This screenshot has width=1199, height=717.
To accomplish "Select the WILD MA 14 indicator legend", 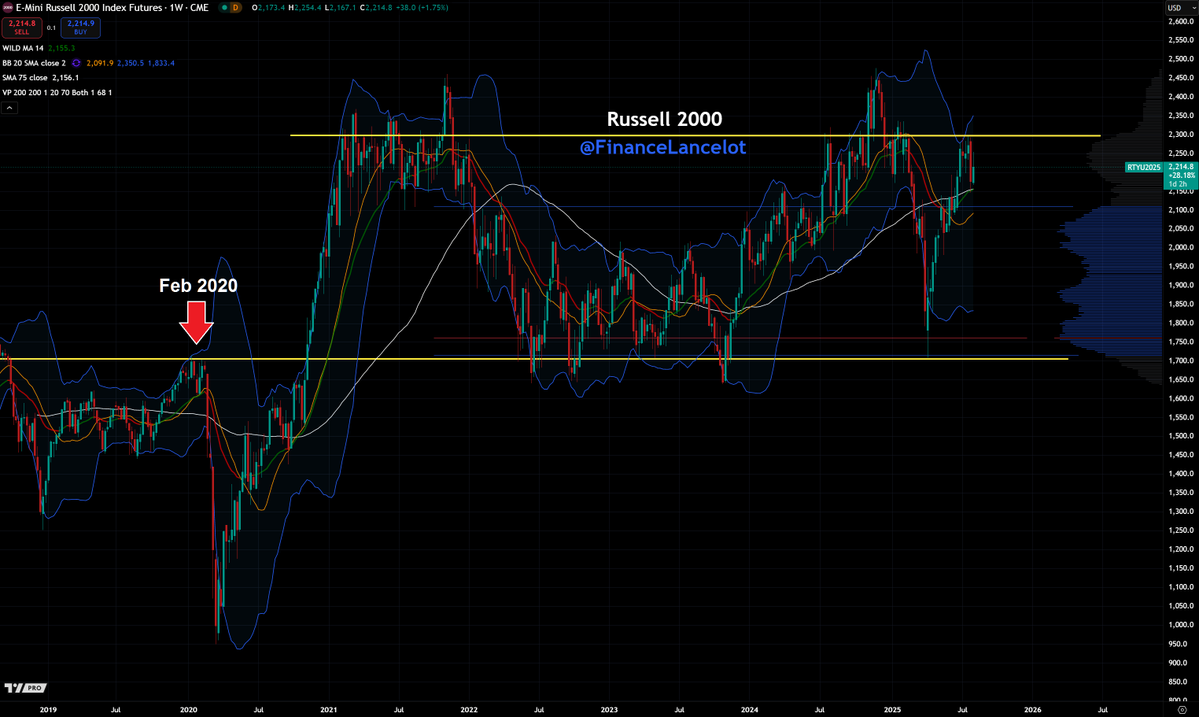I will [x=23, y=48].
